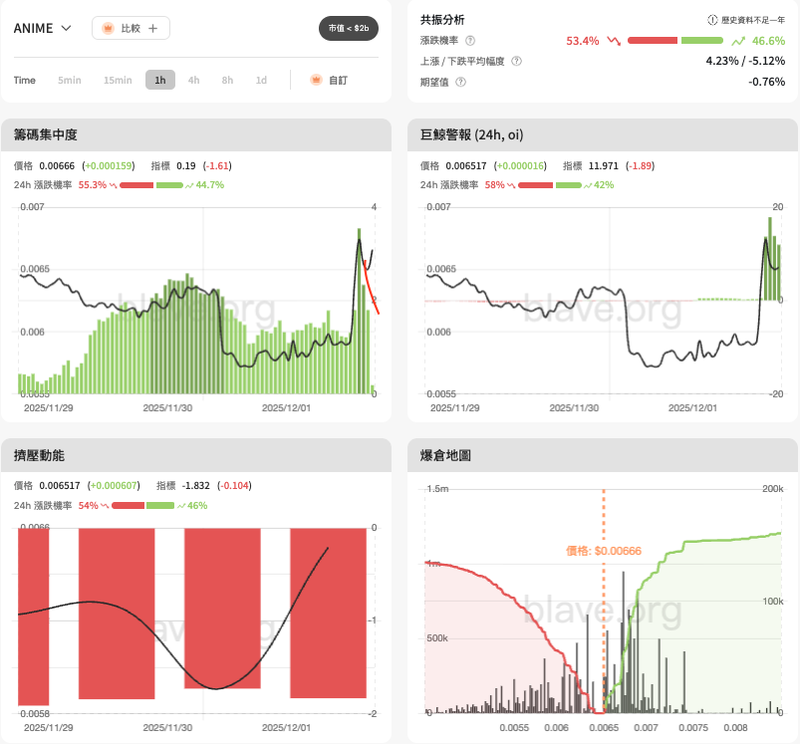Click the crown icon on 比較 button
This screenshot has height=744, width=800.
109,28
